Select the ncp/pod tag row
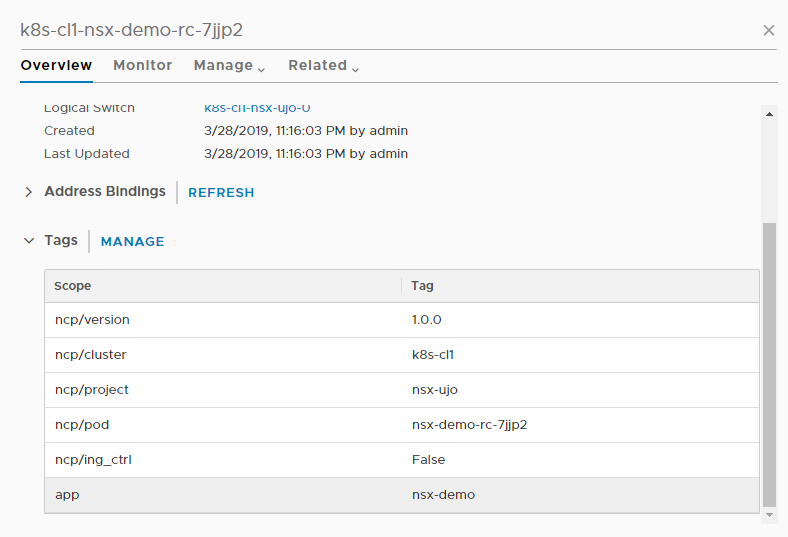This screenshot has height=537, width=788. [400, 425]
